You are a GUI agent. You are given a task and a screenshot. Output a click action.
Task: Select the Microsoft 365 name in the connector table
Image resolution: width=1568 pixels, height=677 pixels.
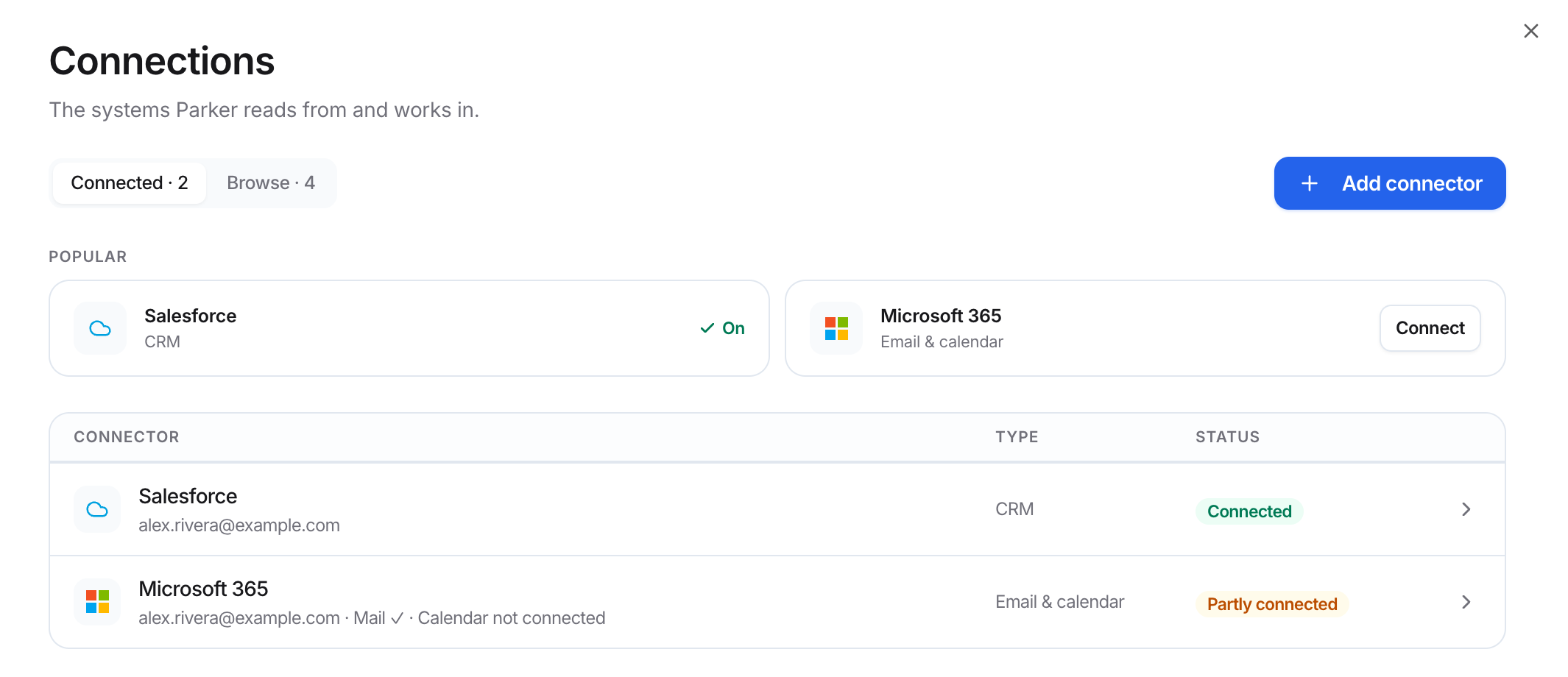(203, 589)
